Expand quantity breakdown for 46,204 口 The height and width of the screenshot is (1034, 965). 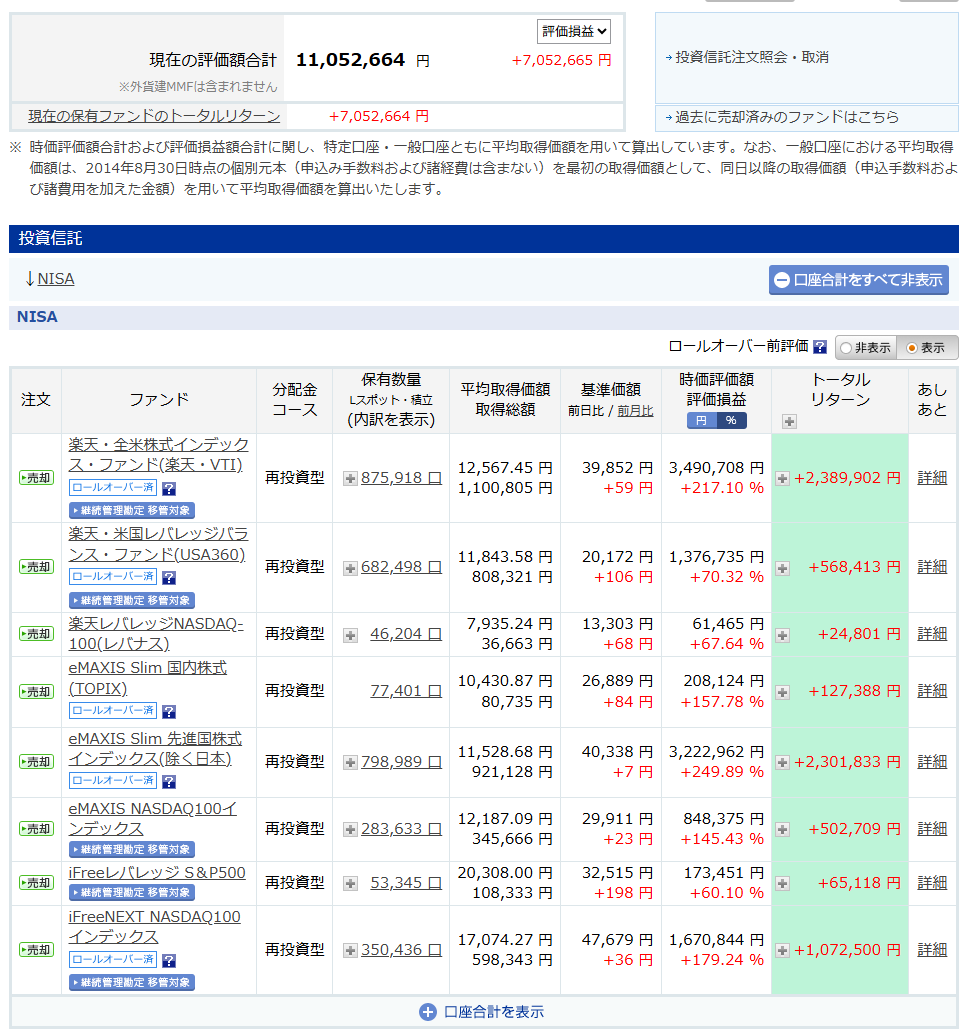coord(350,635)
